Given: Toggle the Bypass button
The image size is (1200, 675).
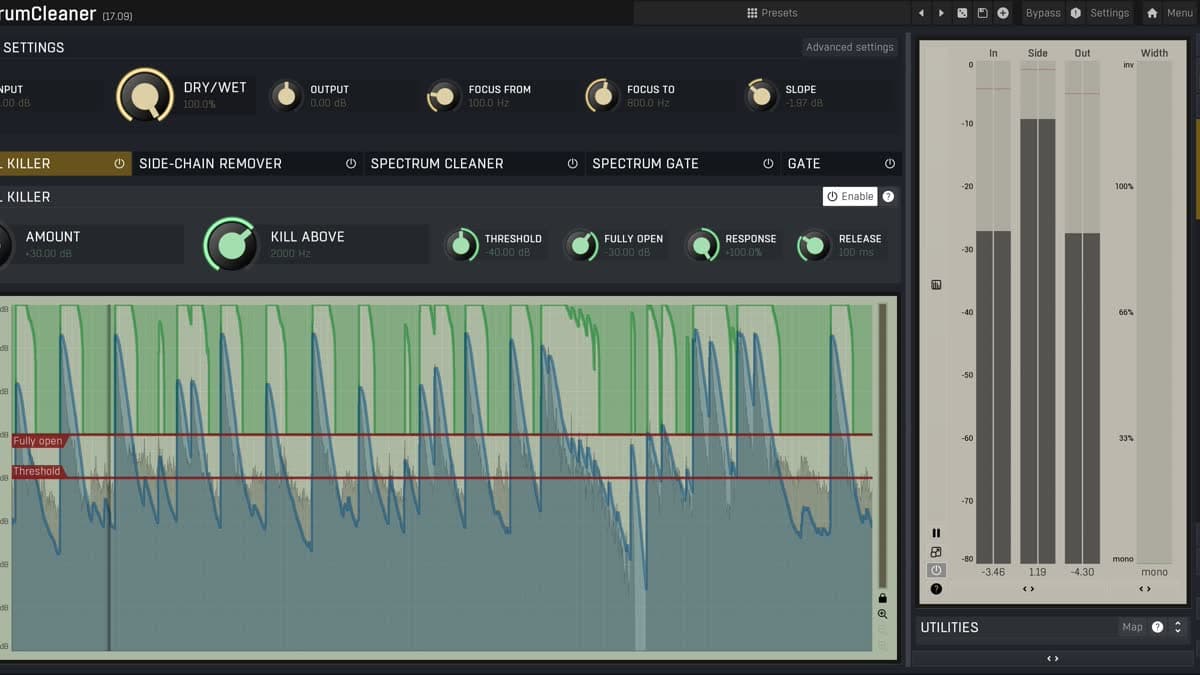Looking at the screenshot, I should point(1043,13).
